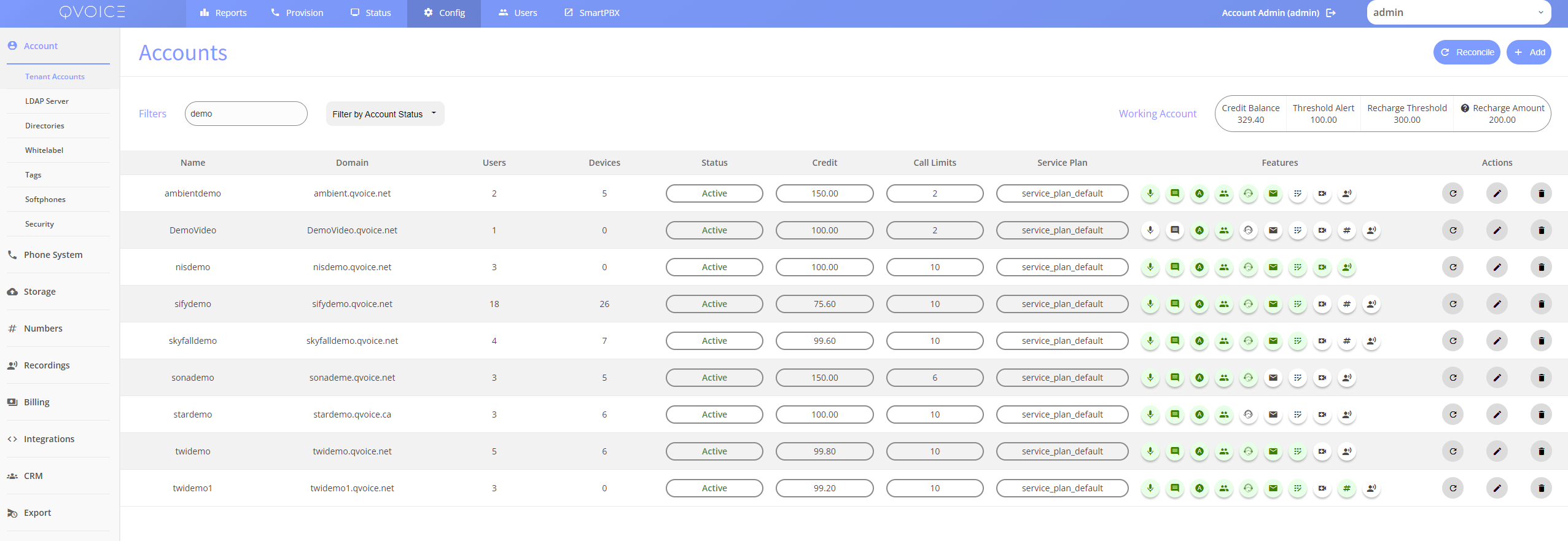Screen dimensions: 1568x541
Task: Click hash icon in DemoVideo features
Action: (1347, 230)
